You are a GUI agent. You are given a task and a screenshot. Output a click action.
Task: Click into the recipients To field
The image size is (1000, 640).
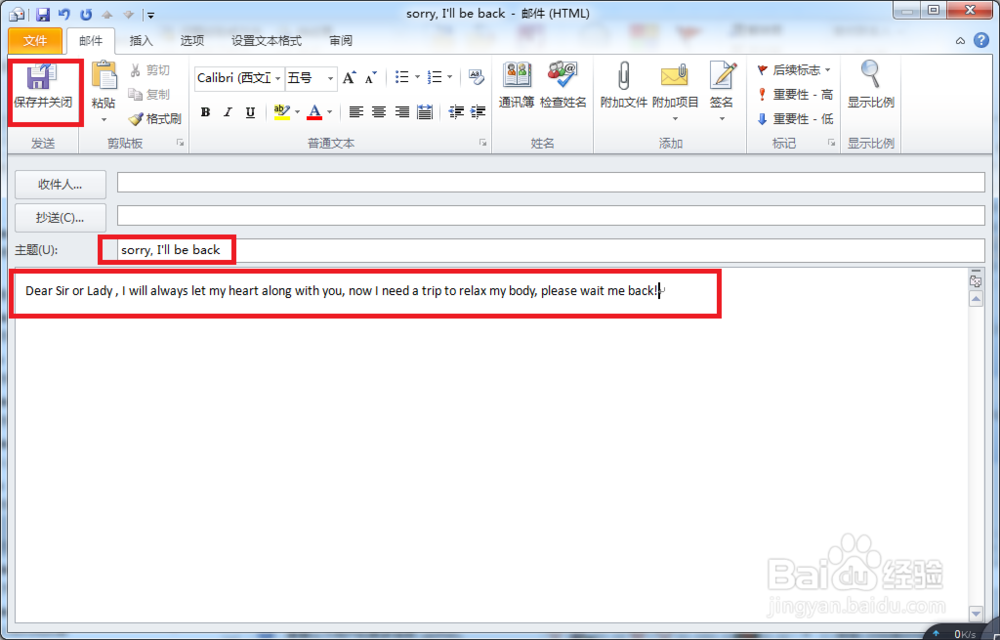pos(551,182)
